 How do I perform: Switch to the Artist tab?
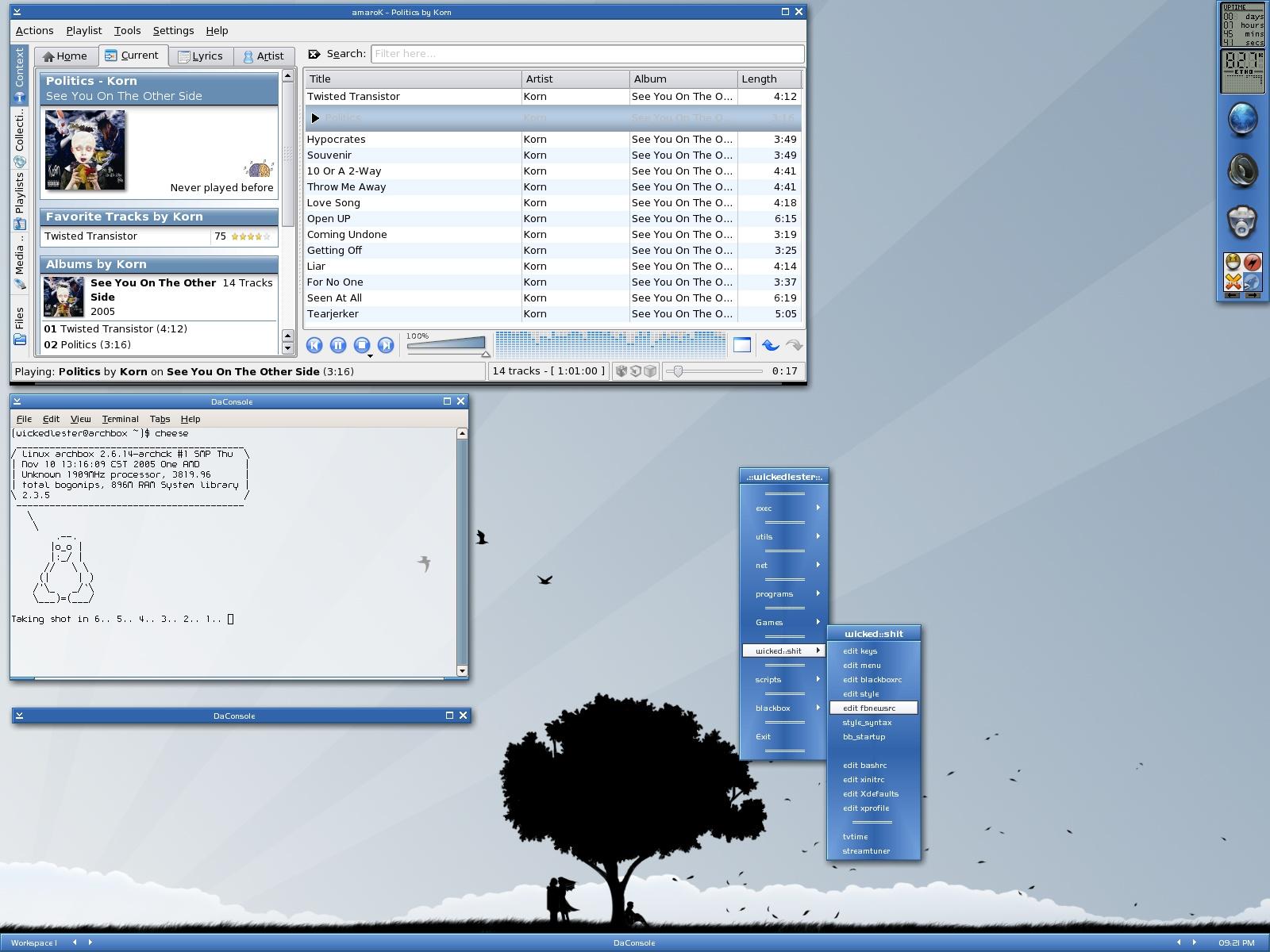(x=264, y=56)
